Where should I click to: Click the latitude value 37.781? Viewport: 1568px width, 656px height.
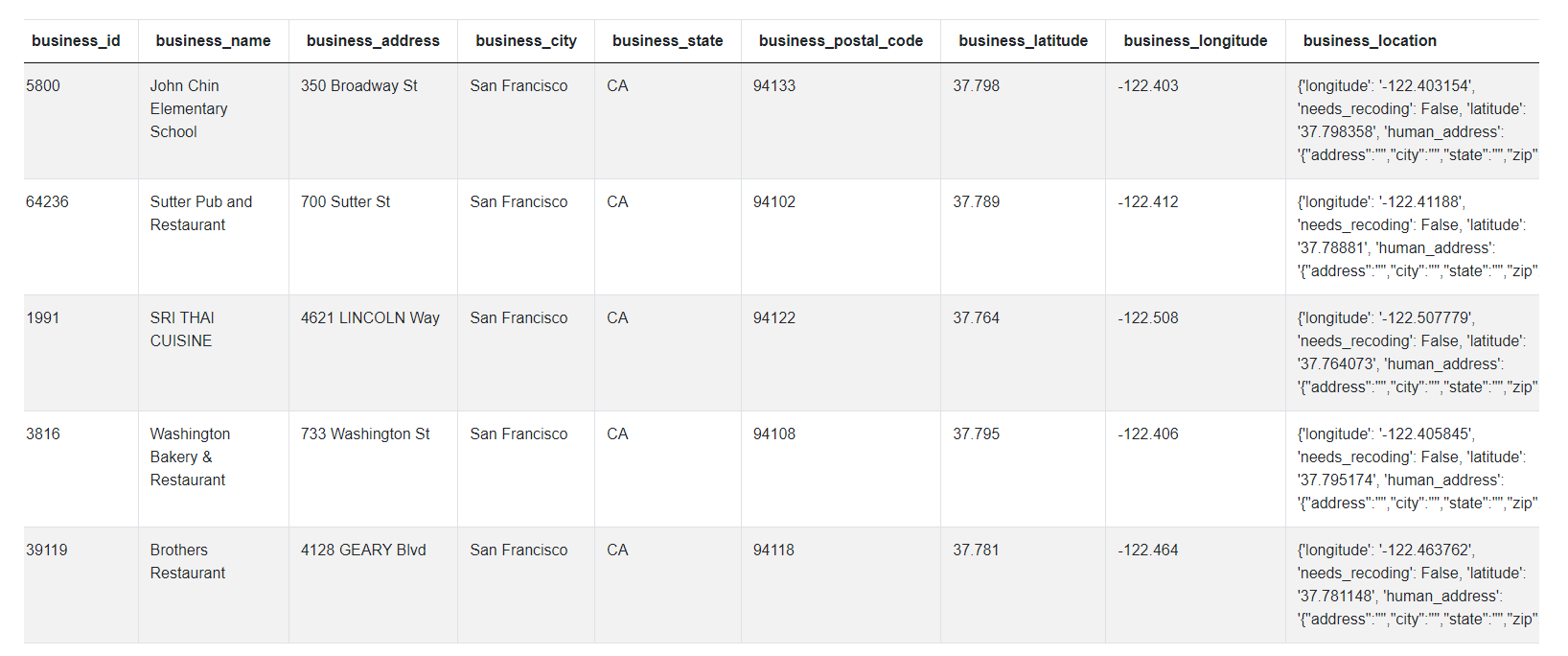[x=976, y=550]
